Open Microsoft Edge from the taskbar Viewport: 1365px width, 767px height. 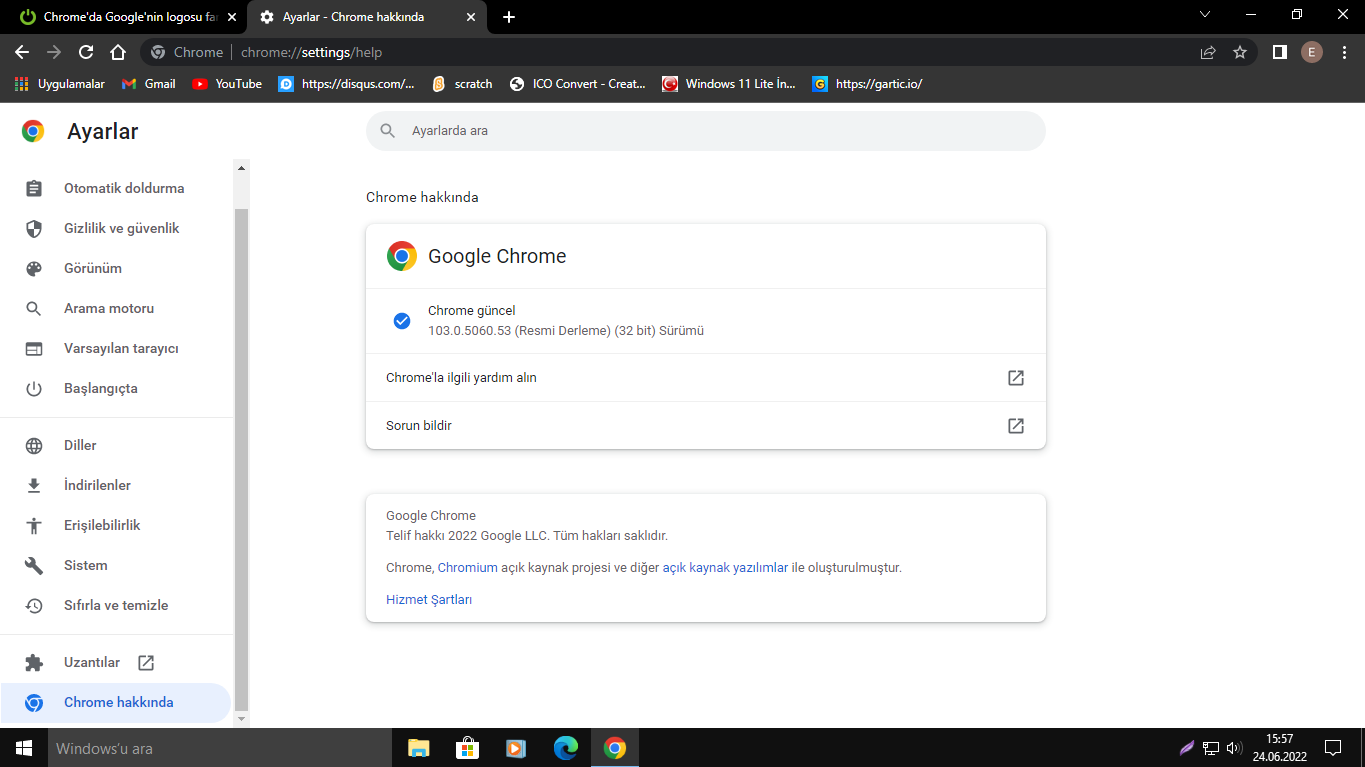566,748
